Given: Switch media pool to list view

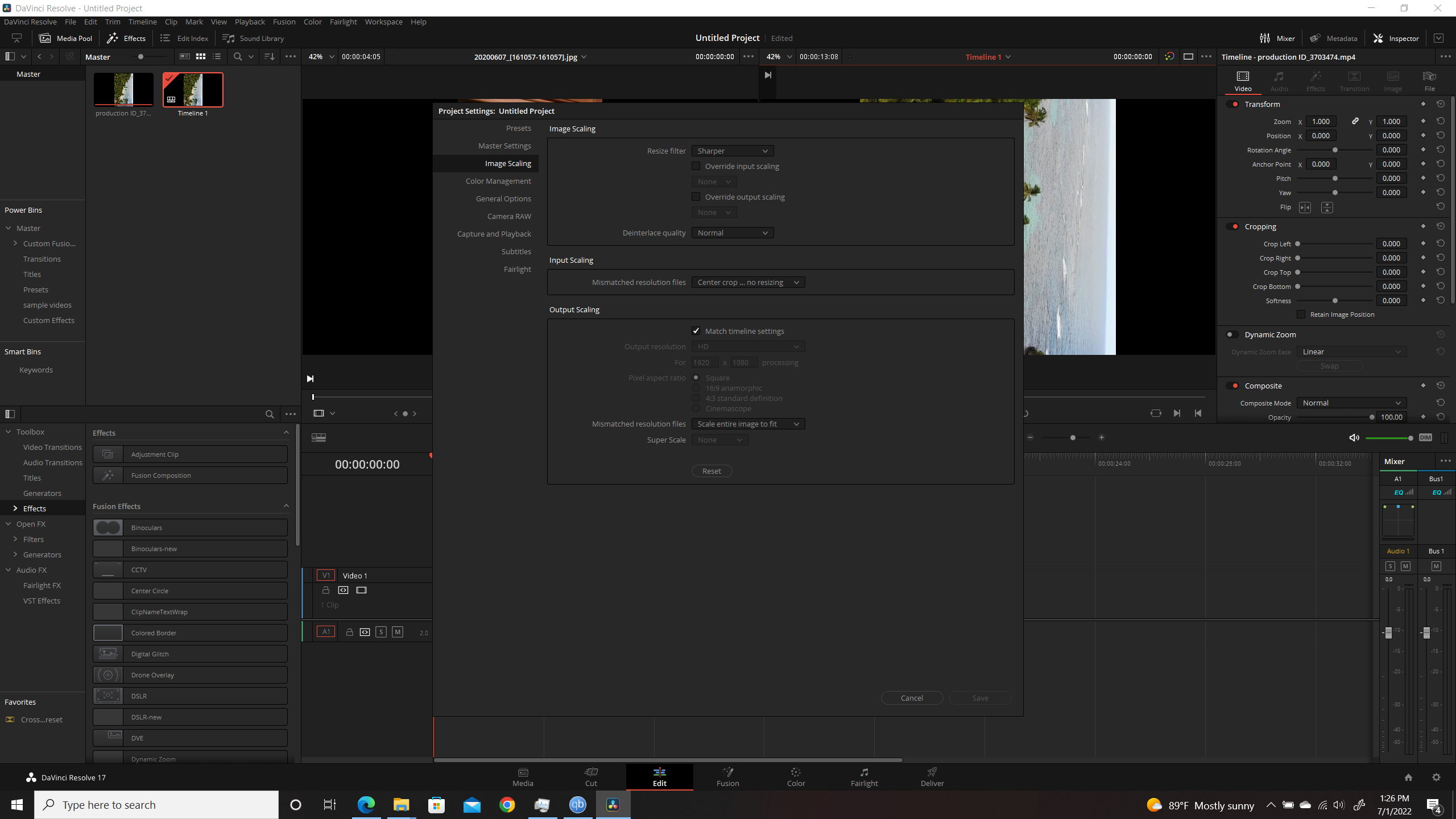Looking at the screenshot, I should pos(217,56).
